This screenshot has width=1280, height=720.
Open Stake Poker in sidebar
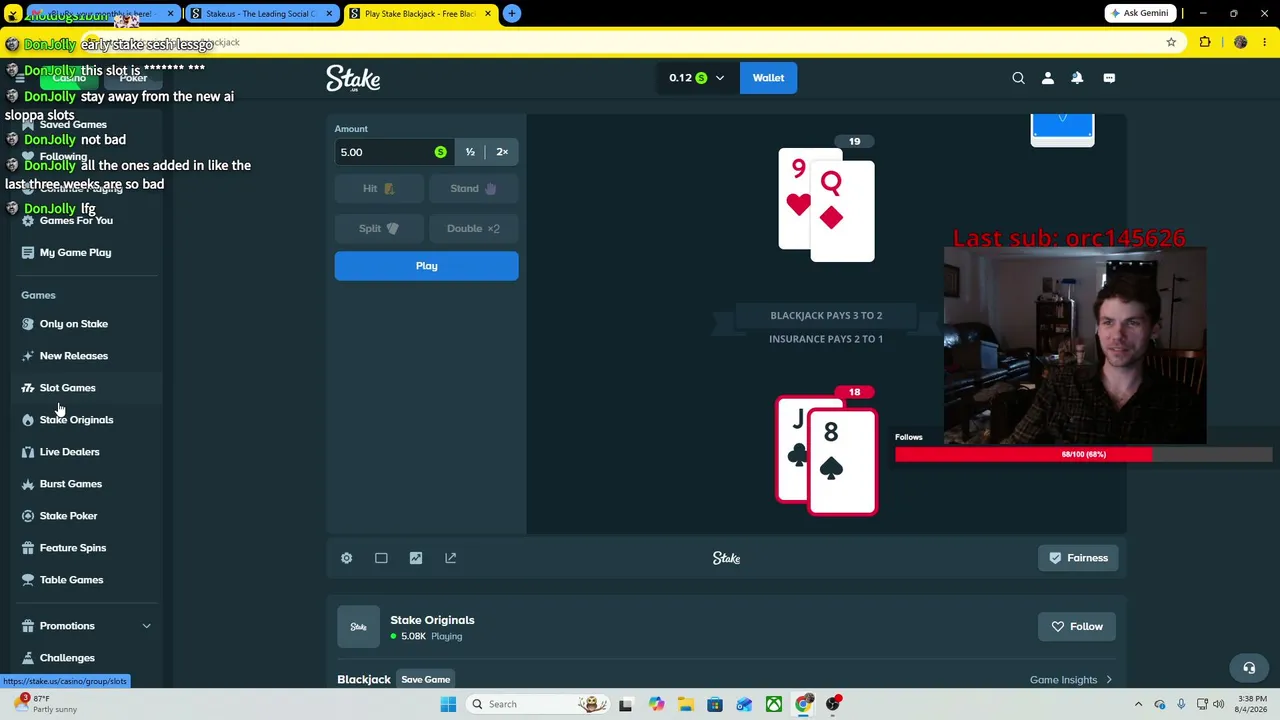click(x=68, y=516)
